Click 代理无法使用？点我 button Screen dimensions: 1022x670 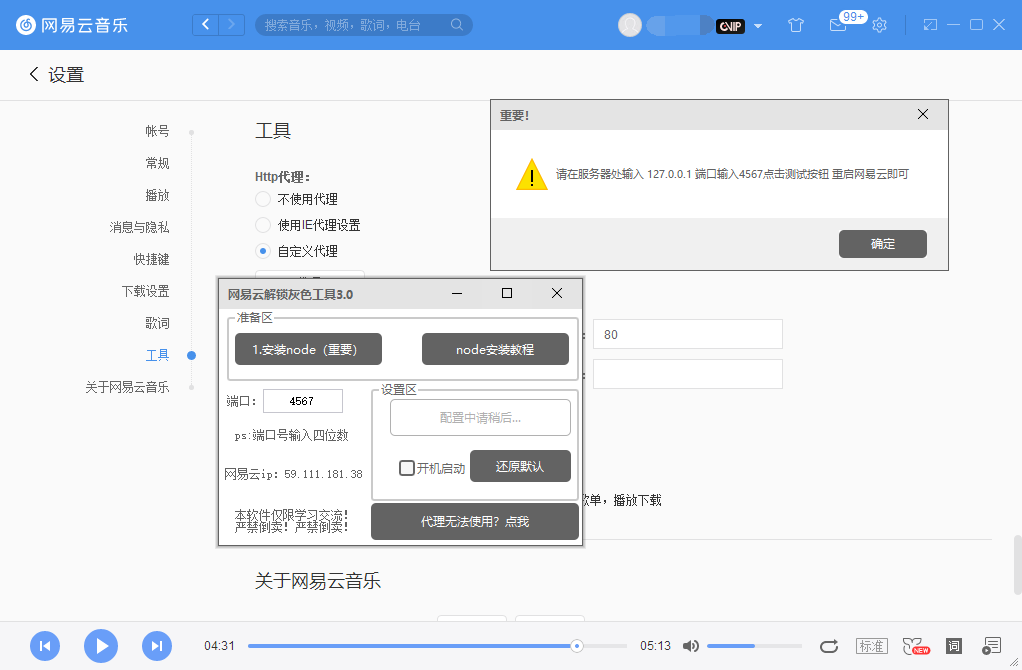point(474,521)
